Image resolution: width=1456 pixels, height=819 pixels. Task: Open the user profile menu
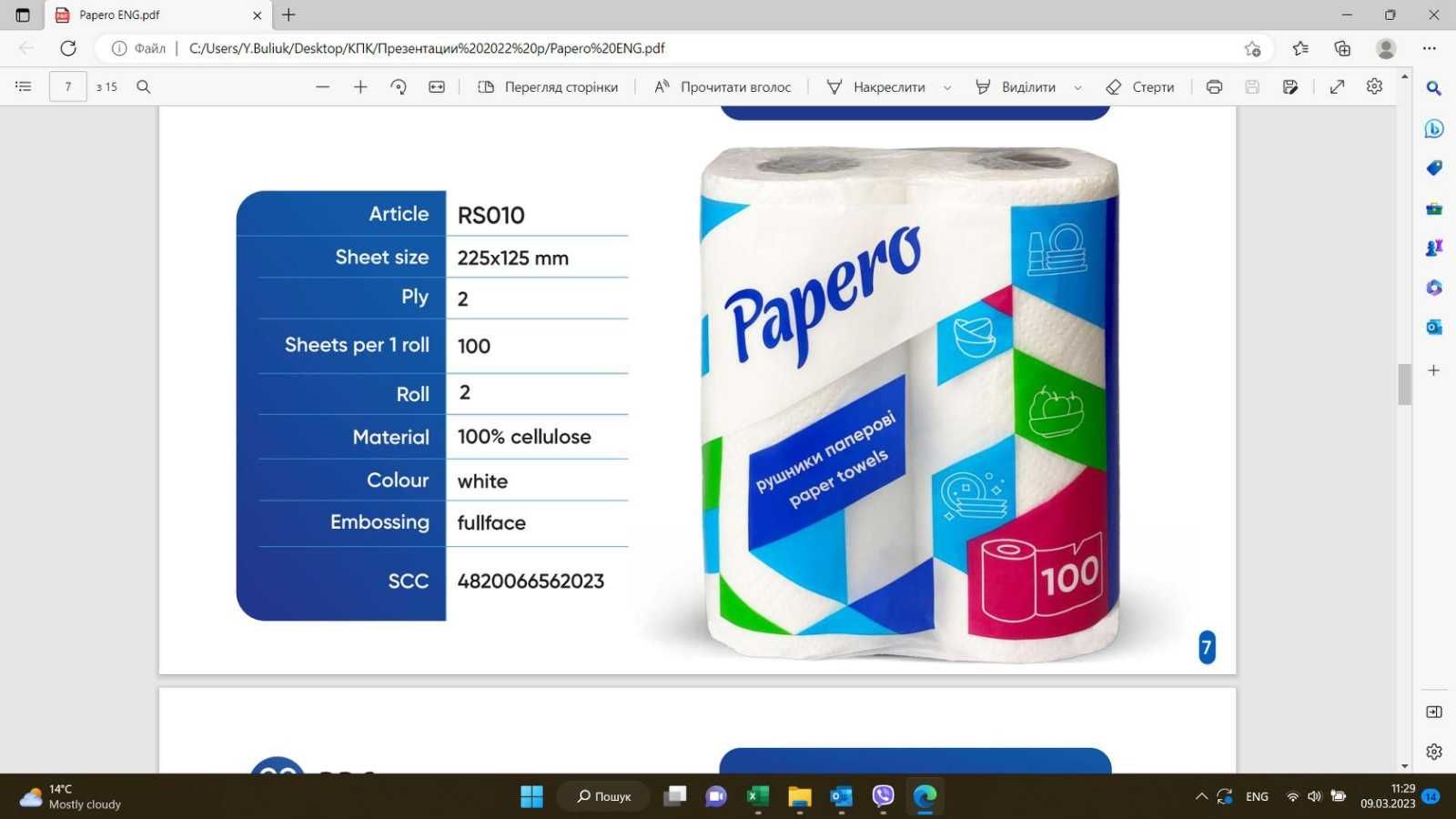coord(1386,48)
